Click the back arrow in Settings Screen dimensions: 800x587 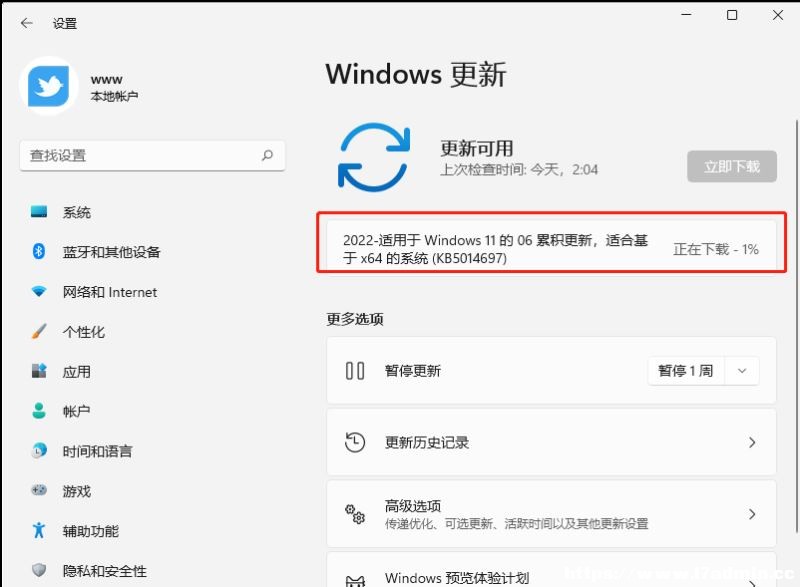[27, 23]
